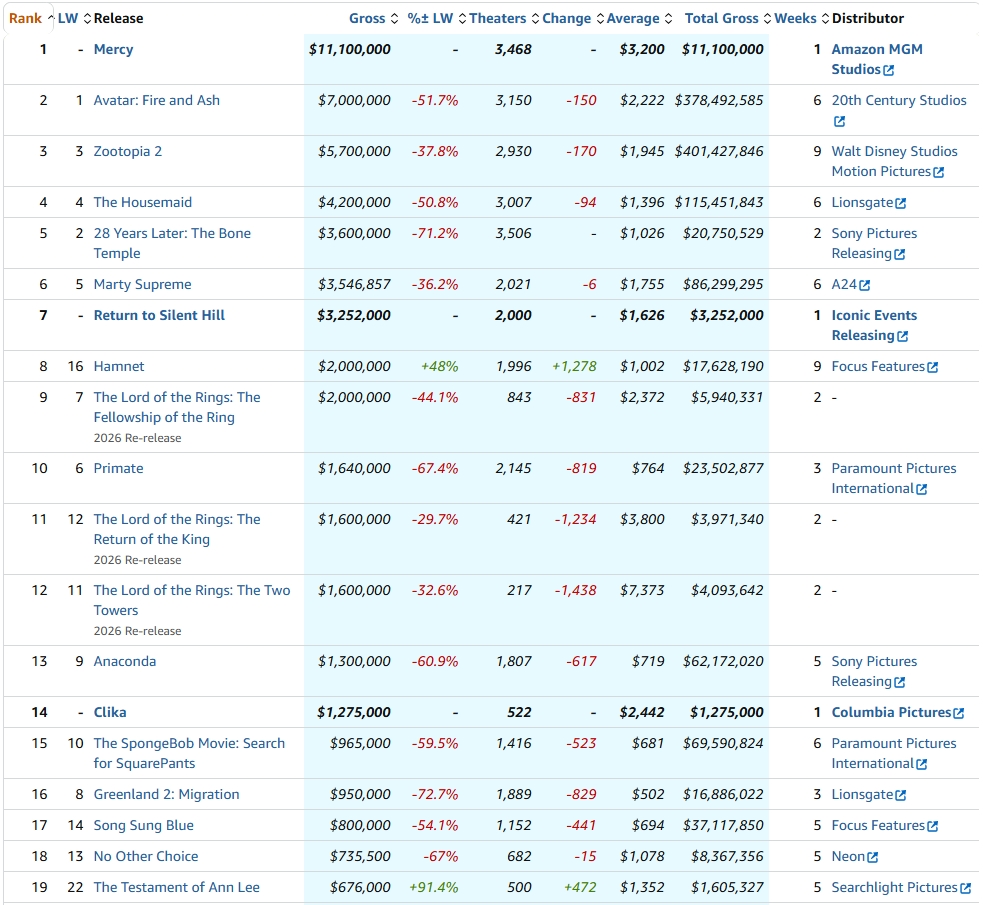
Task: Sort by Theaters column header
Action: tap(497, 18)
